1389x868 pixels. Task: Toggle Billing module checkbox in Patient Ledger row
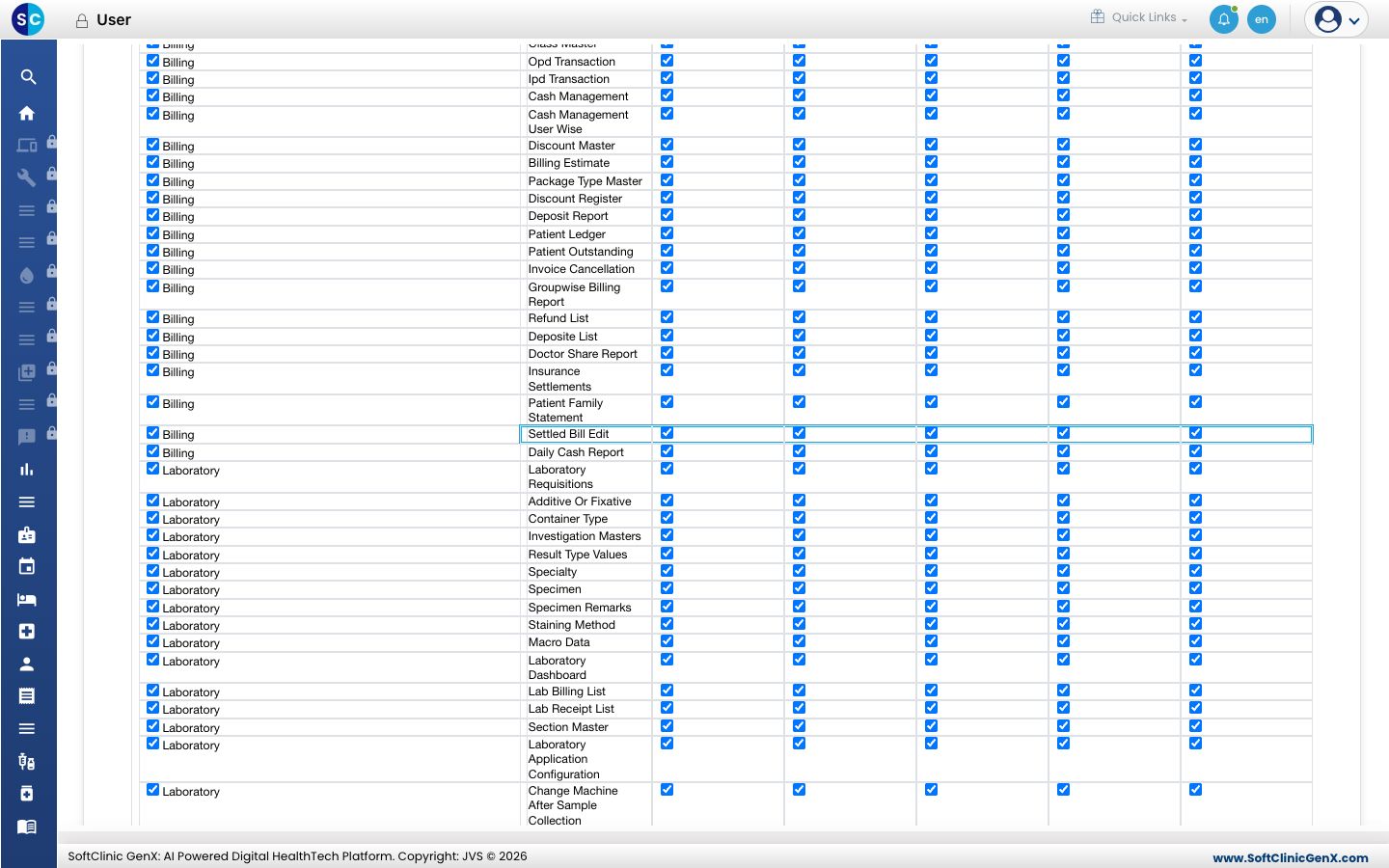pos(152,233)
